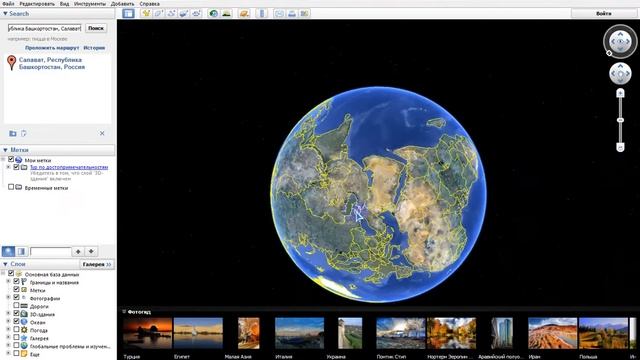This screenshot has height=360, width=640.
Task: Select the Add Polygon tool
Action: tap(159, 13)
